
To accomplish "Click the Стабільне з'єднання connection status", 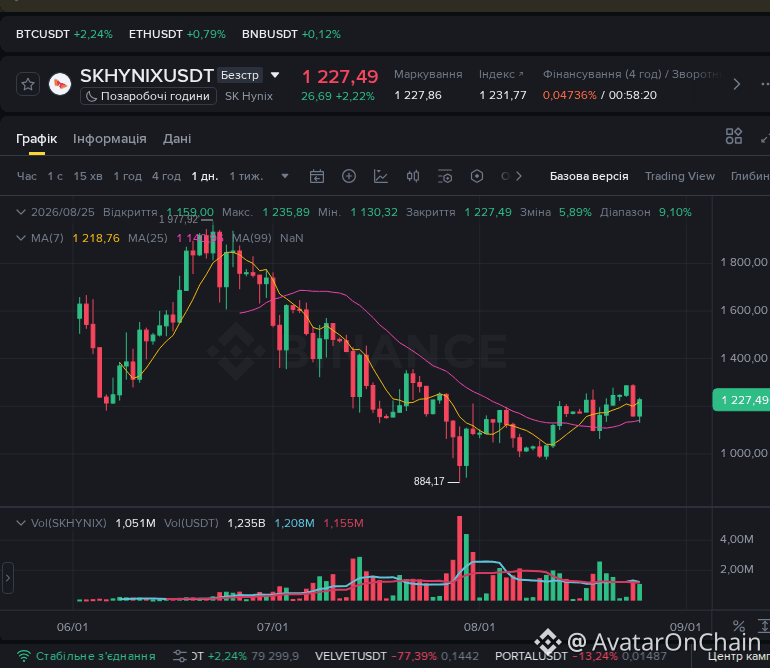I will [x=86, y=656].
